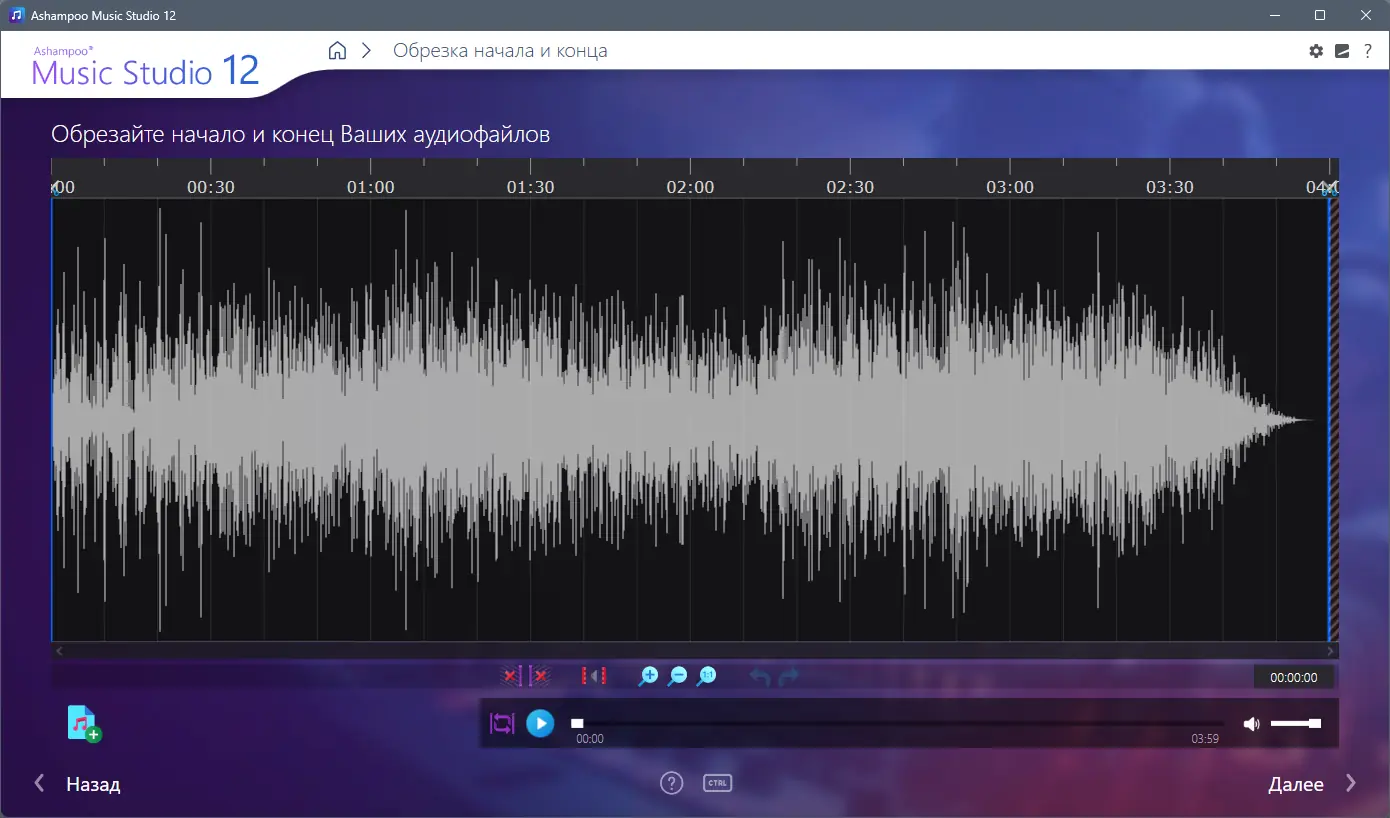Open the settings gear icon
Image resolution: width=1390 pixels, height=818 pixels.
click(x=1316, y=50)
